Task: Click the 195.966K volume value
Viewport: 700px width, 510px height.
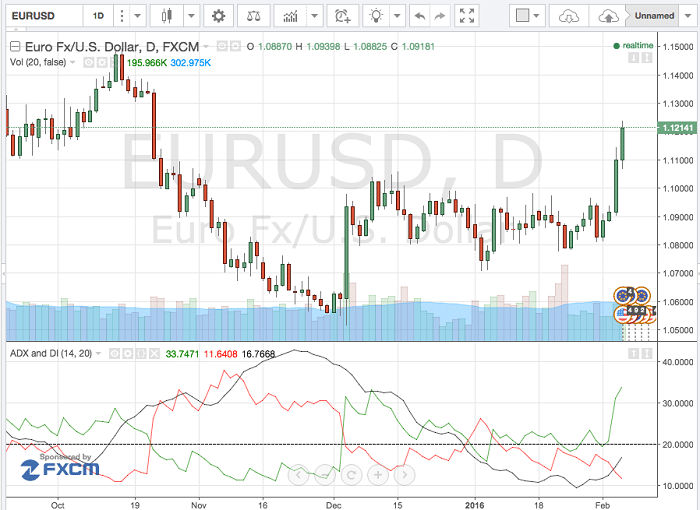Action: click(x=146, y=63)
